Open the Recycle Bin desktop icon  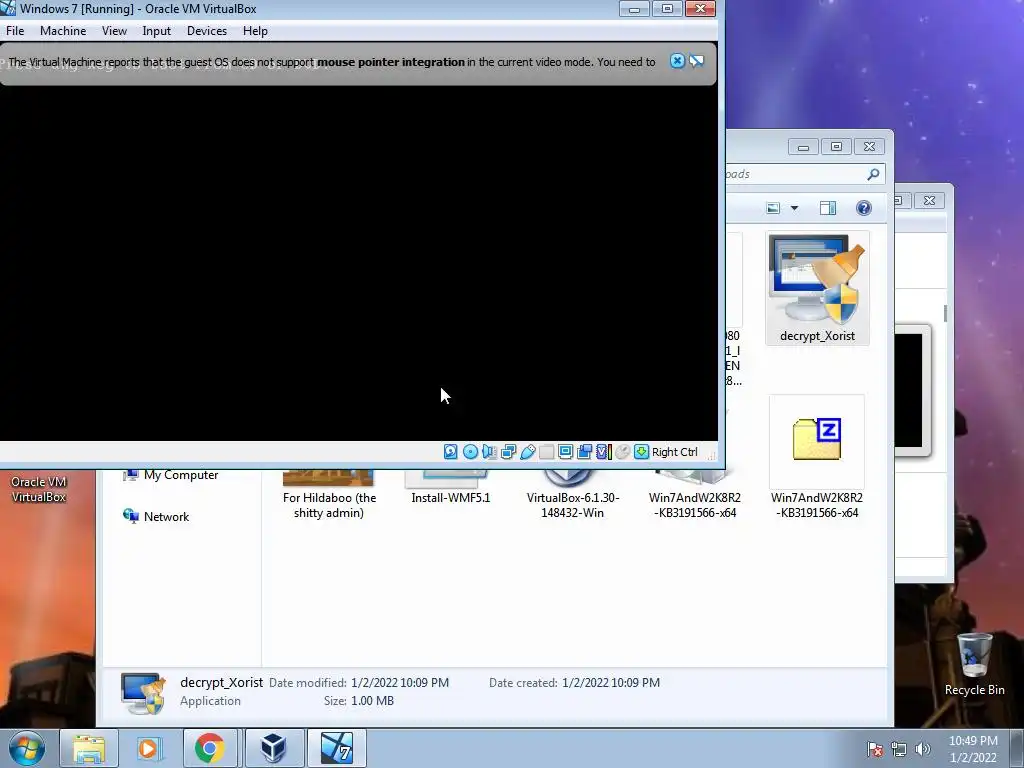point(974,664)
